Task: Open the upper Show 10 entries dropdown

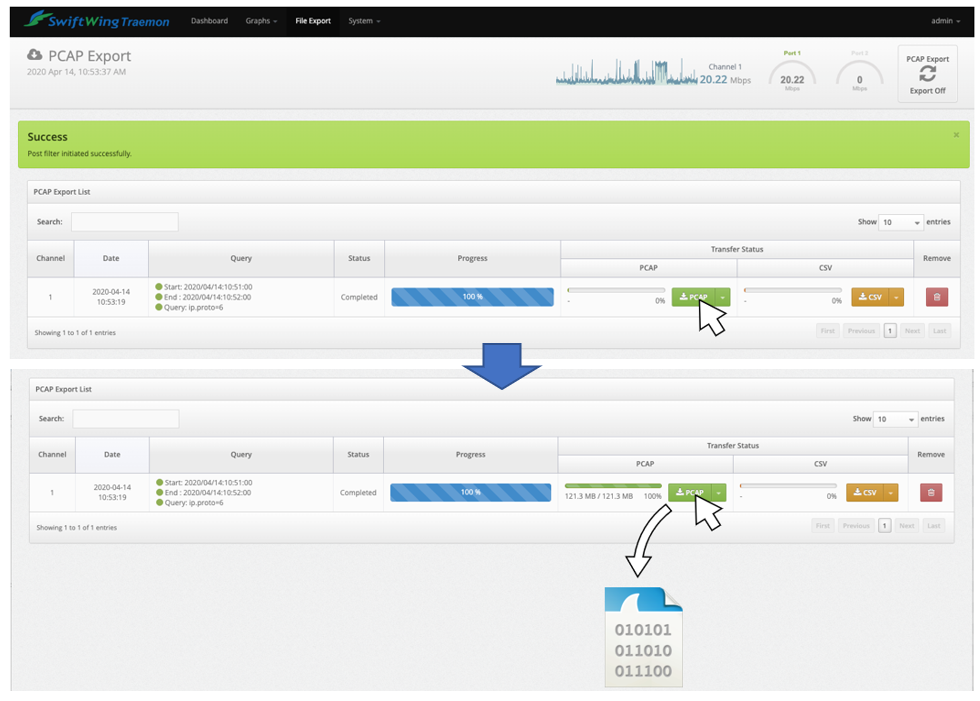Action: click(x=900, y=222)
